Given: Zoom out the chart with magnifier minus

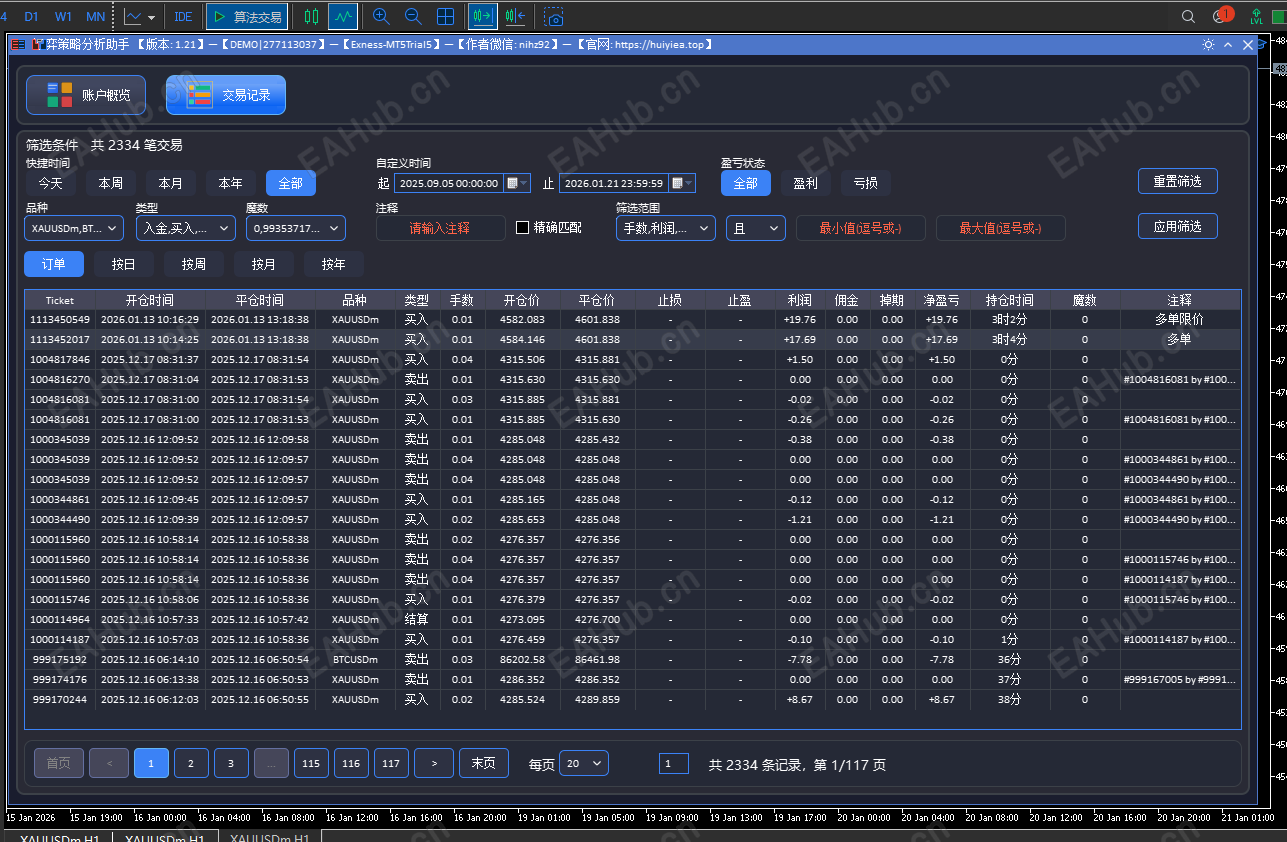Looking at the screenshot, I should 413,16.
